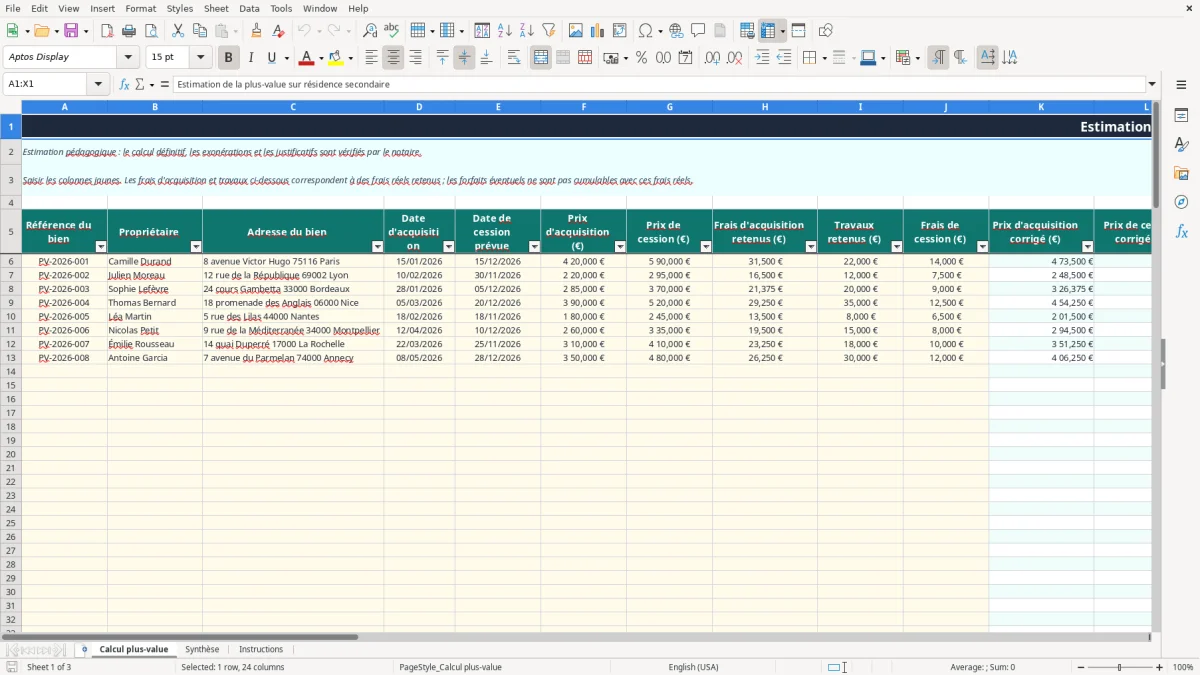Open the sidebar Navigator compass icon
This screenshot has height=675, width=1200.
click(1181, 202)
